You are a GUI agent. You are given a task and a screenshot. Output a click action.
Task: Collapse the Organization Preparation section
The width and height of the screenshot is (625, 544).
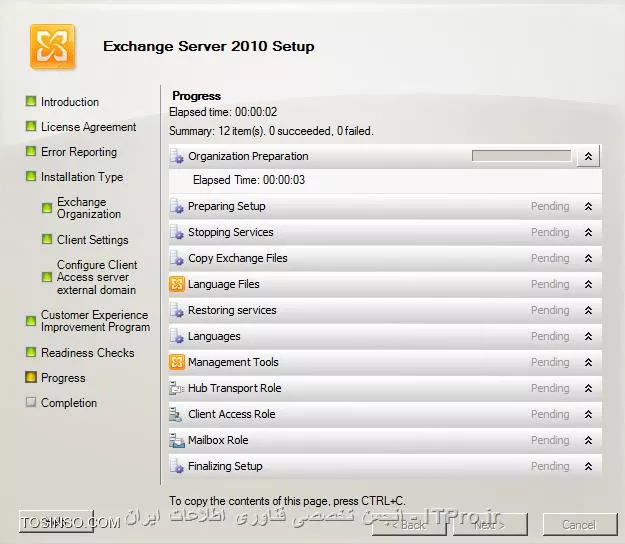tap(588, 156)
